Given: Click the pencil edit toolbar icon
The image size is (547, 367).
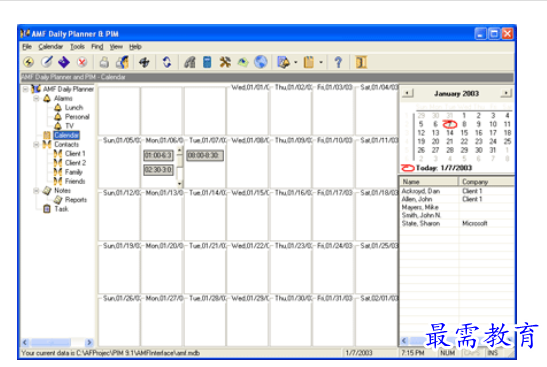Looking at the screenshot, I should [47, 62].
